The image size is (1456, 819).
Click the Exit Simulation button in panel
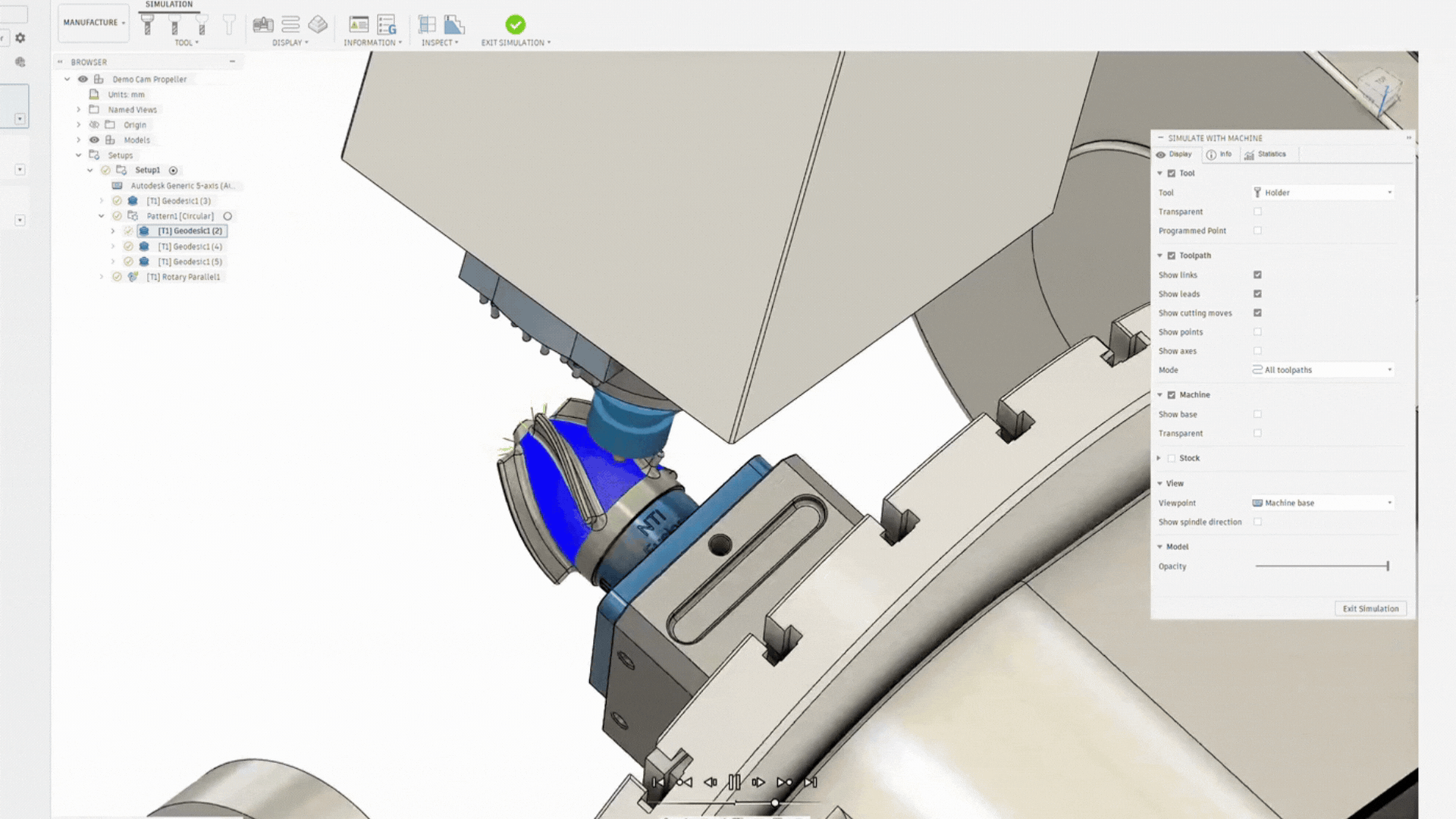tap(1370, 608)
